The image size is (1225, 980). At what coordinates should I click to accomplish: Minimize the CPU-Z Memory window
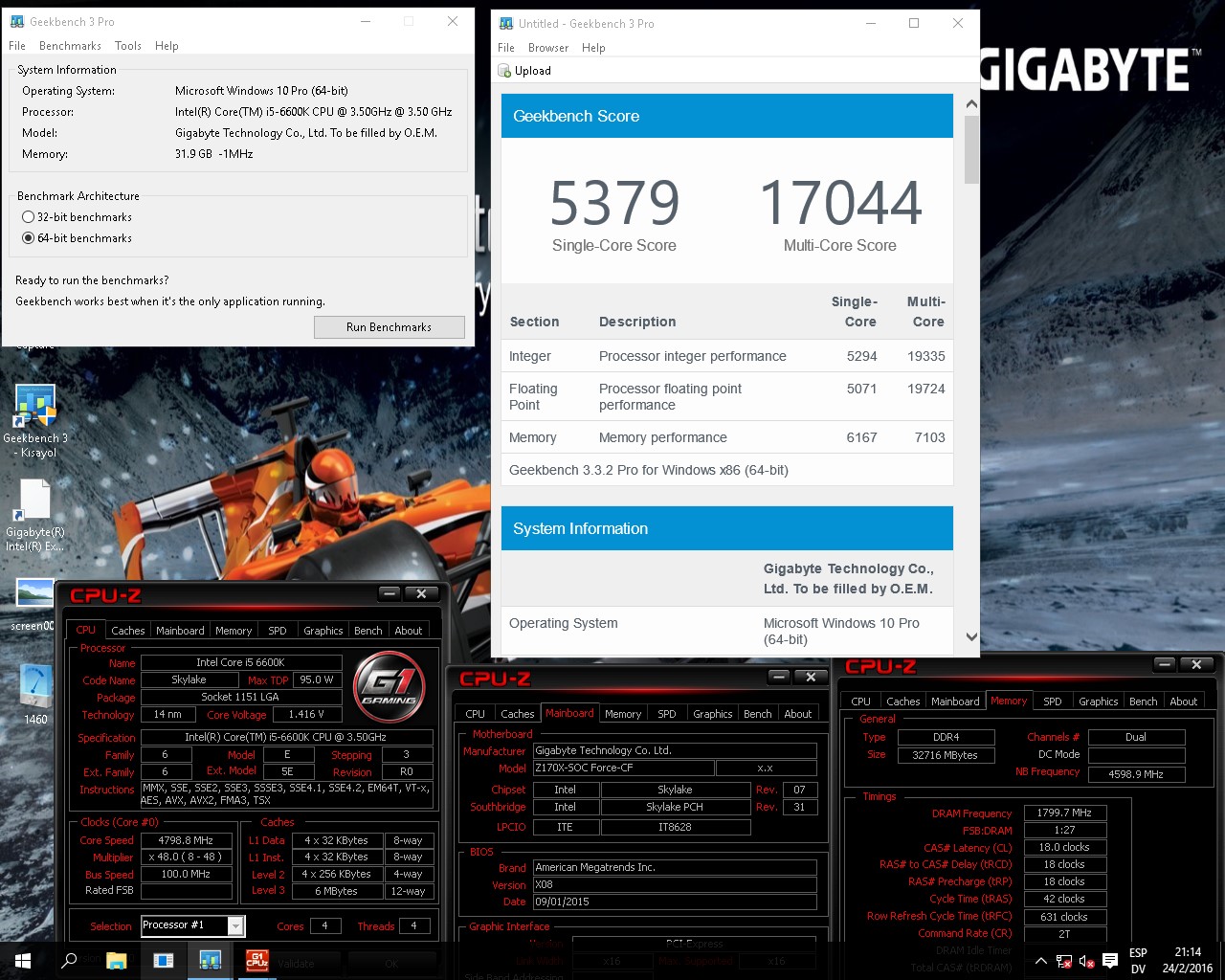[x=1165, y=664]
